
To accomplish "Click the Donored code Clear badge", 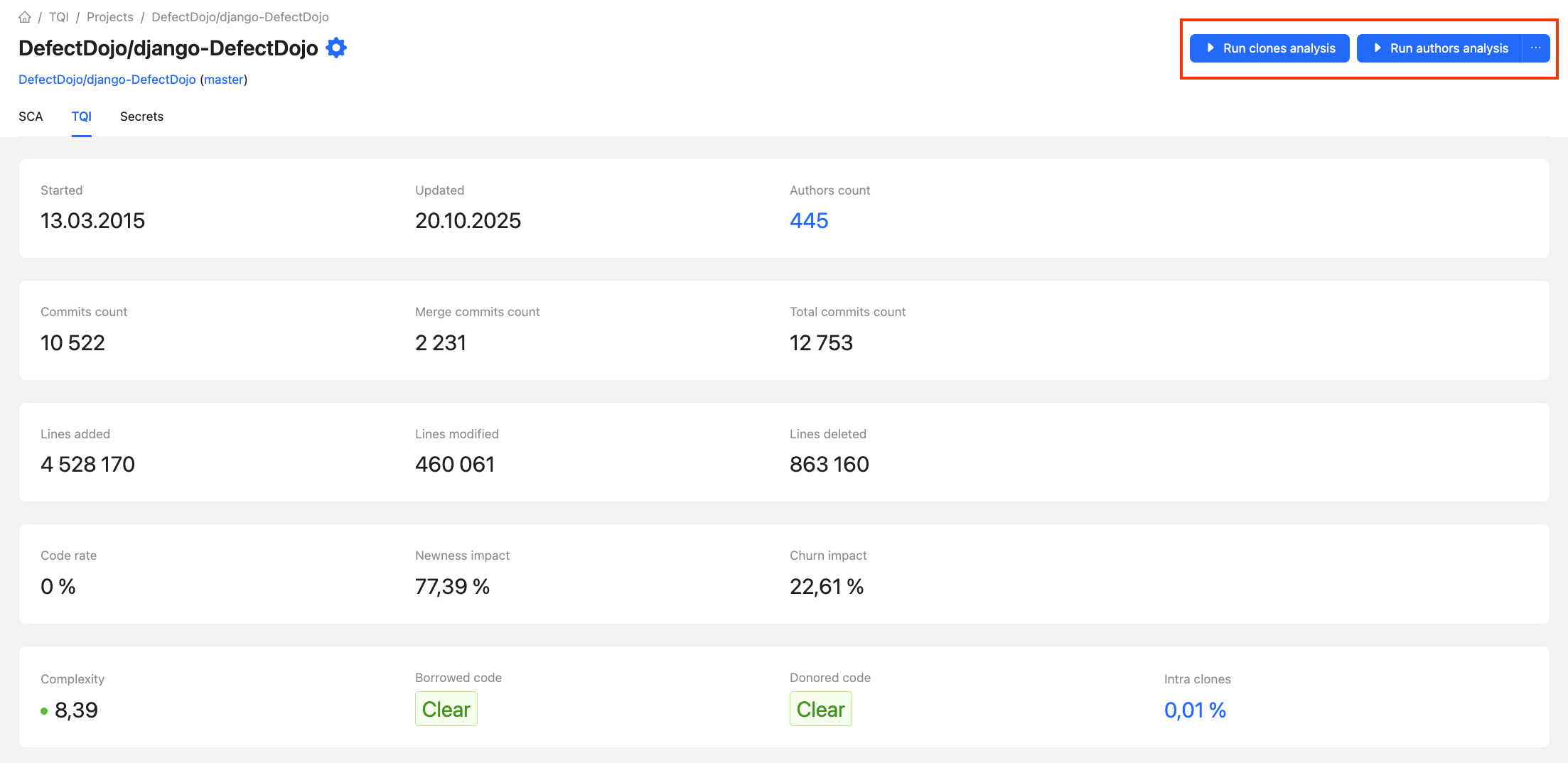I will 820,709.
